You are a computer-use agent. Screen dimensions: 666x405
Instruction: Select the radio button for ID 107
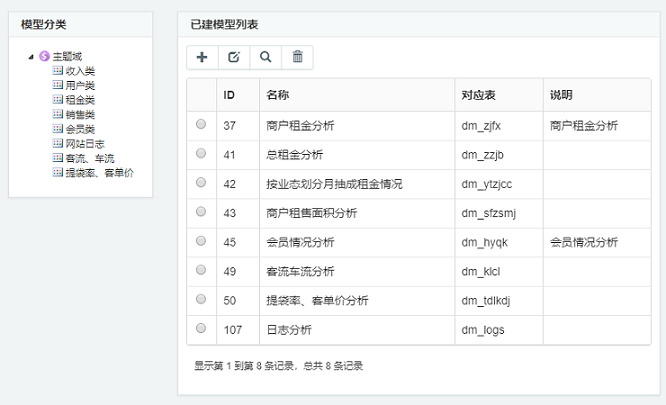coord(201,328)
